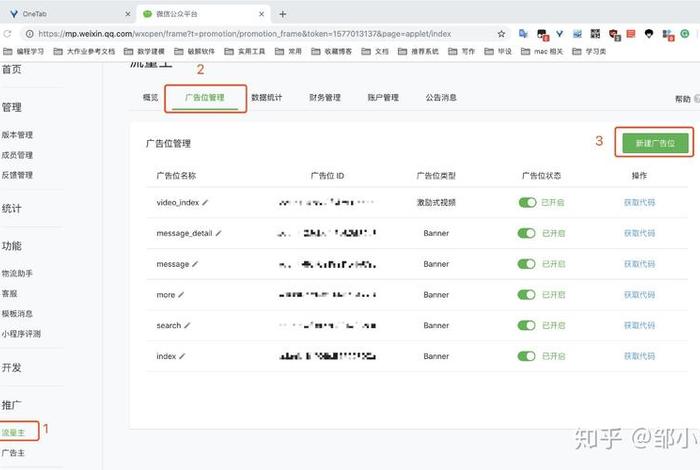Open the 帮助 help link
This screenshot has width=700, height=470.
point(683,99)
